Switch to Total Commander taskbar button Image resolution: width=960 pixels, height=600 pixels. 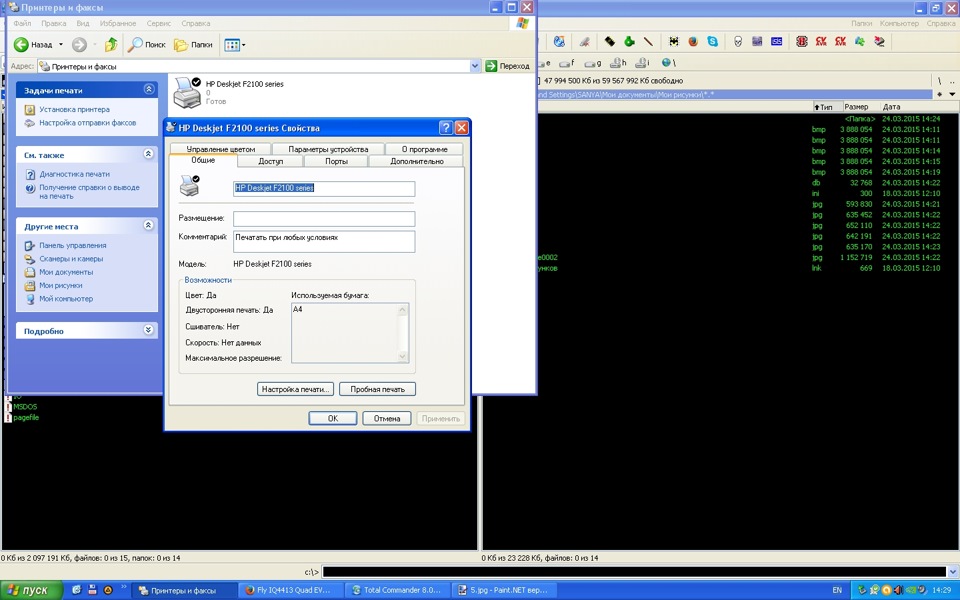click(397, 590)
